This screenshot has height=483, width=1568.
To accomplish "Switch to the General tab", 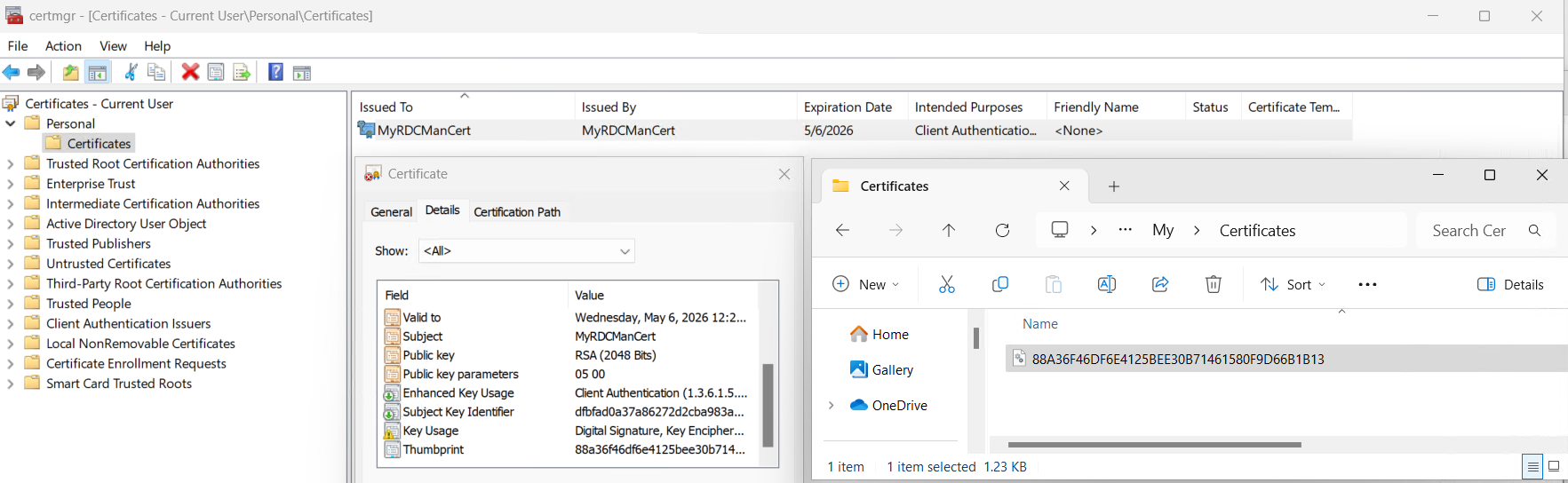I will [391, 211].
